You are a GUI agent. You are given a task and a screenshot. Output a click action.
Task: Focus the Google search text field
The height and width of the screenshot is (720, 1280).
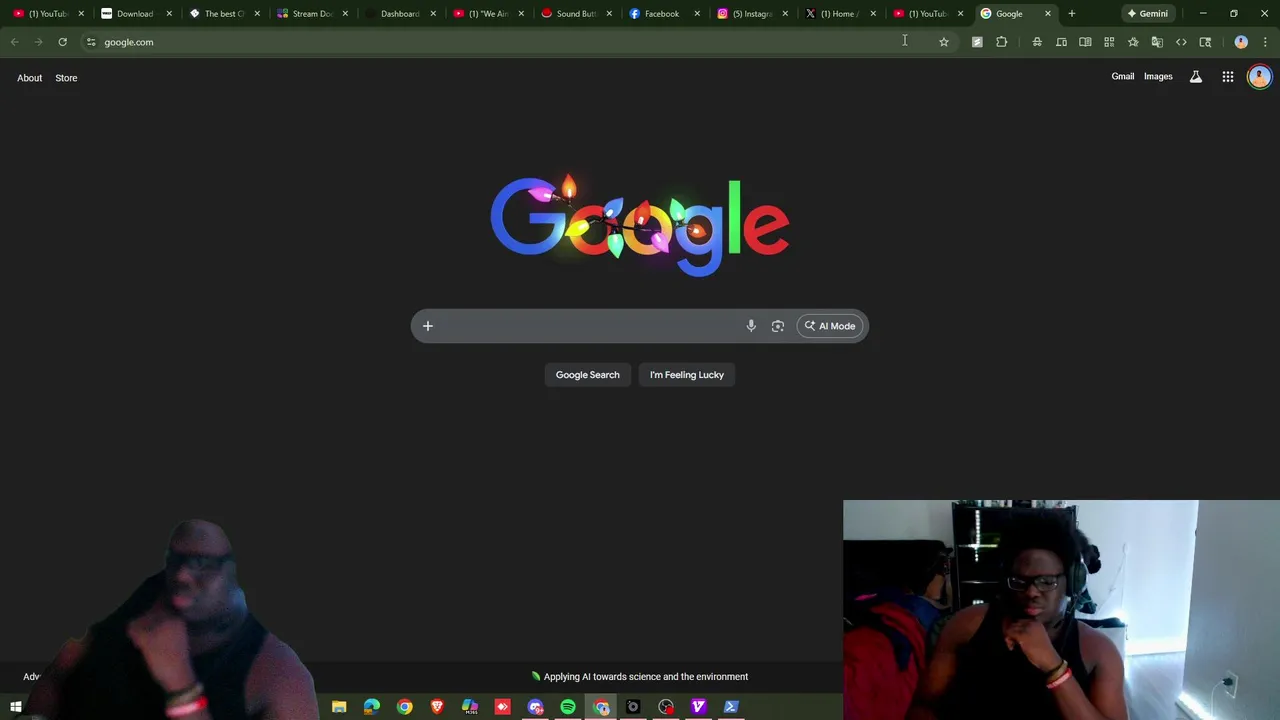590,326
